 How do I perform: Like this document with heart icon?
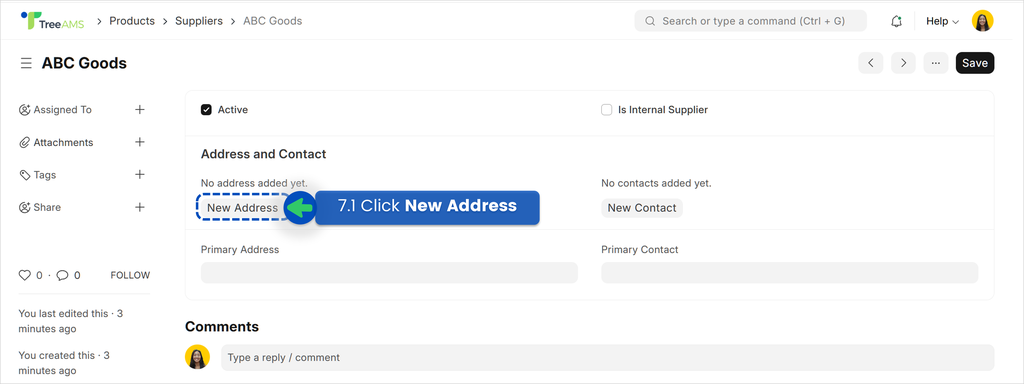click(25, 276)
